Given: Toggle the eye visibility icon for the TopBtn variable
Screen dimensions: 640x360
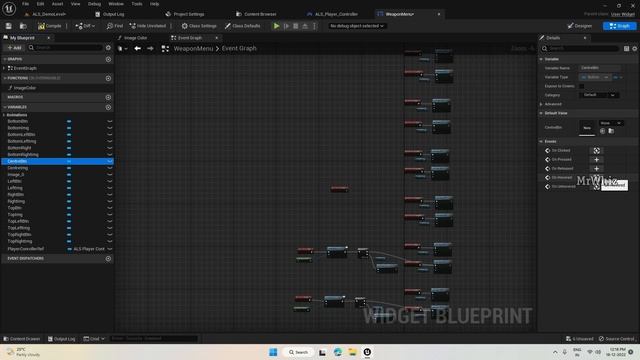Looking at the screenshot, I should (109, 208).
